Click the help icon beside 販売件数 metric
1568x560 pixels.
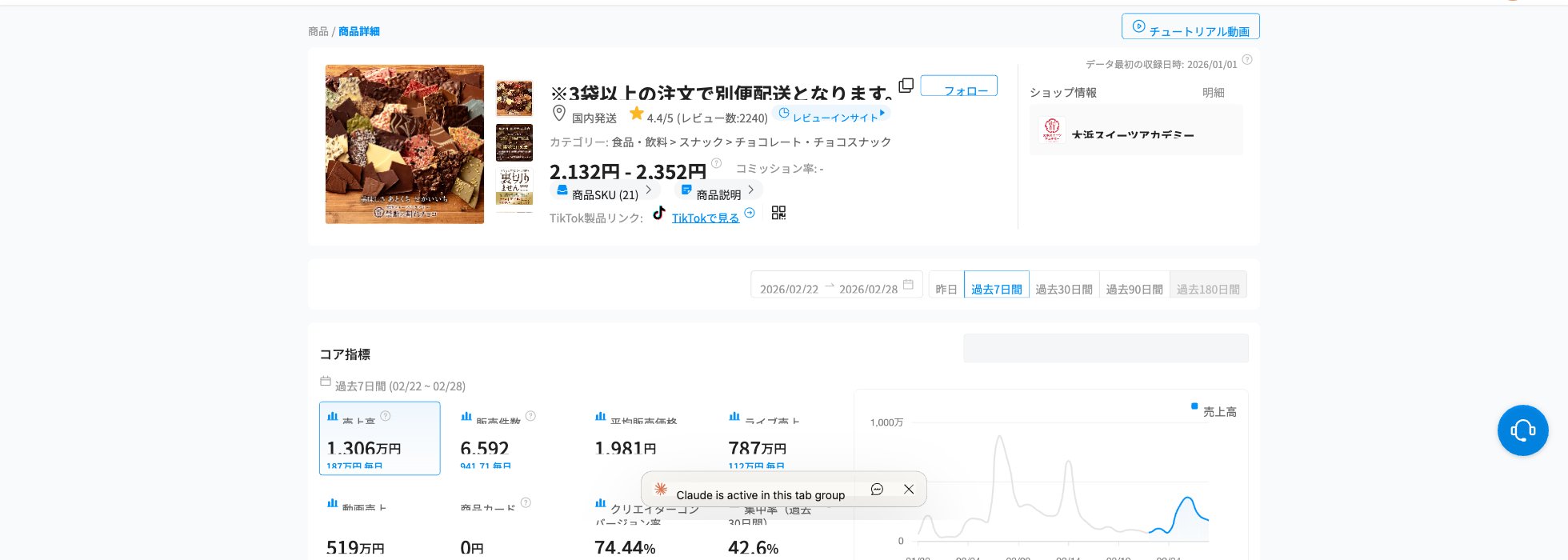(x=530, y=416)
